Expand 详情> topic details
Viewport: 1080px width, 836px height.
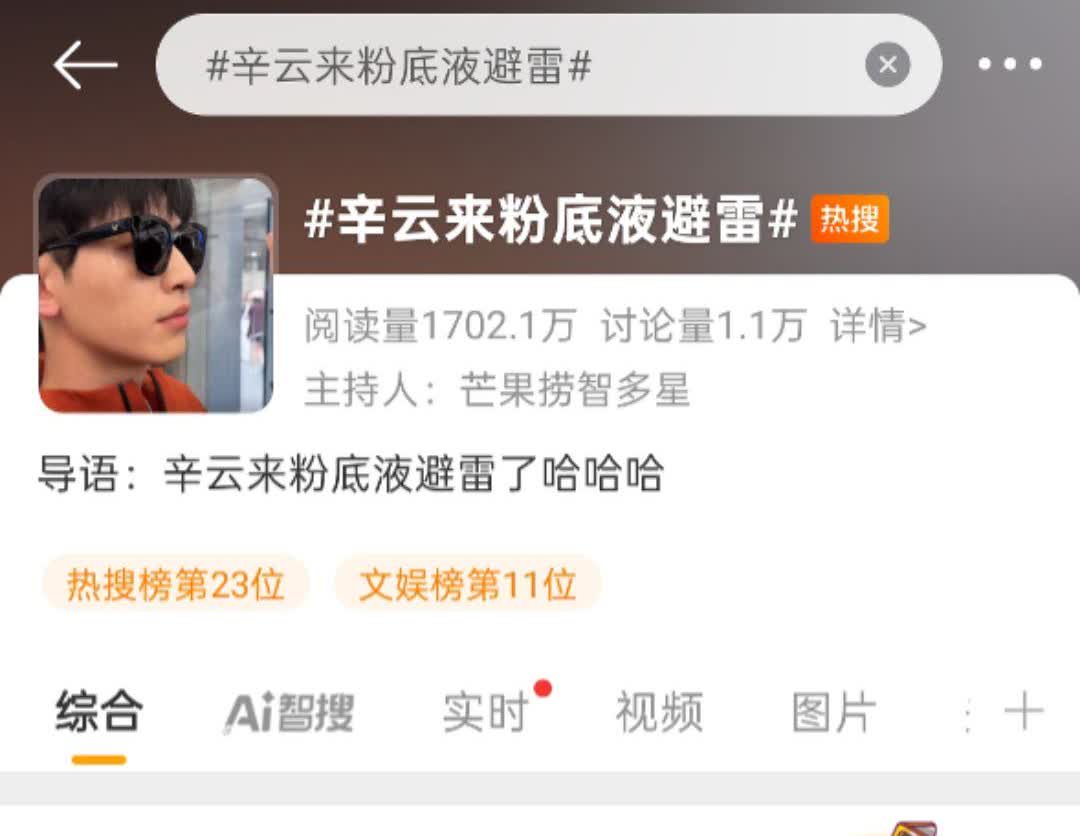click(x=878, y=326)
